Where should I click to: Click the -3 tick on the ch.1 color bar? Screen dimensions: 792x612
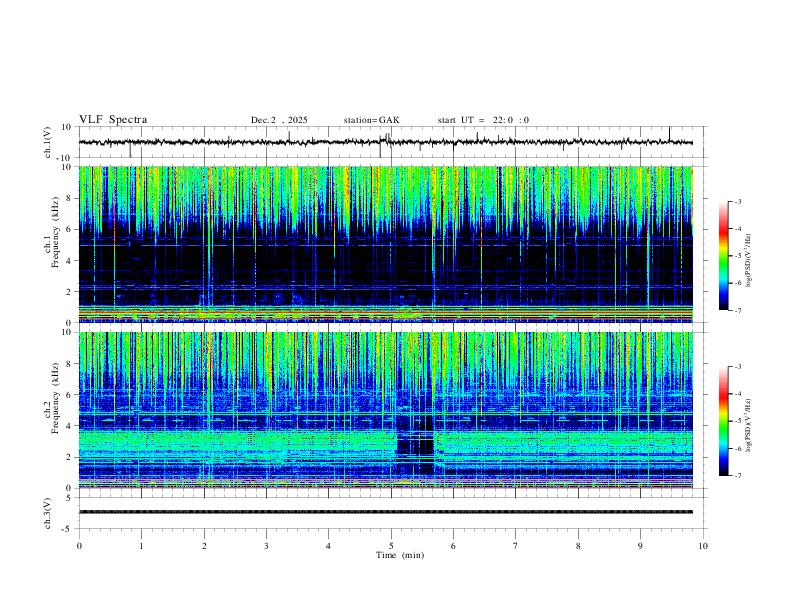point(737,201)
